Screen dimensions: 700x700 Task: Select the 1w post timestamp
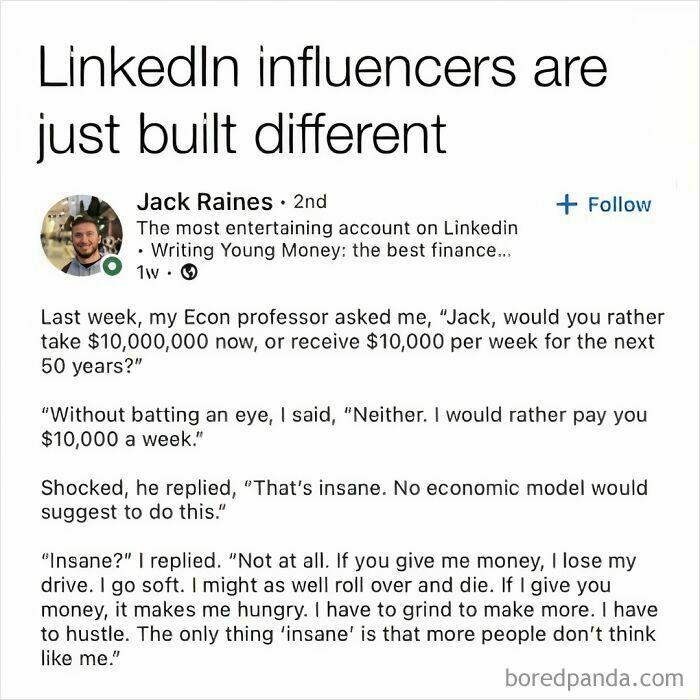pyautogui.click(x=148, y=273)
